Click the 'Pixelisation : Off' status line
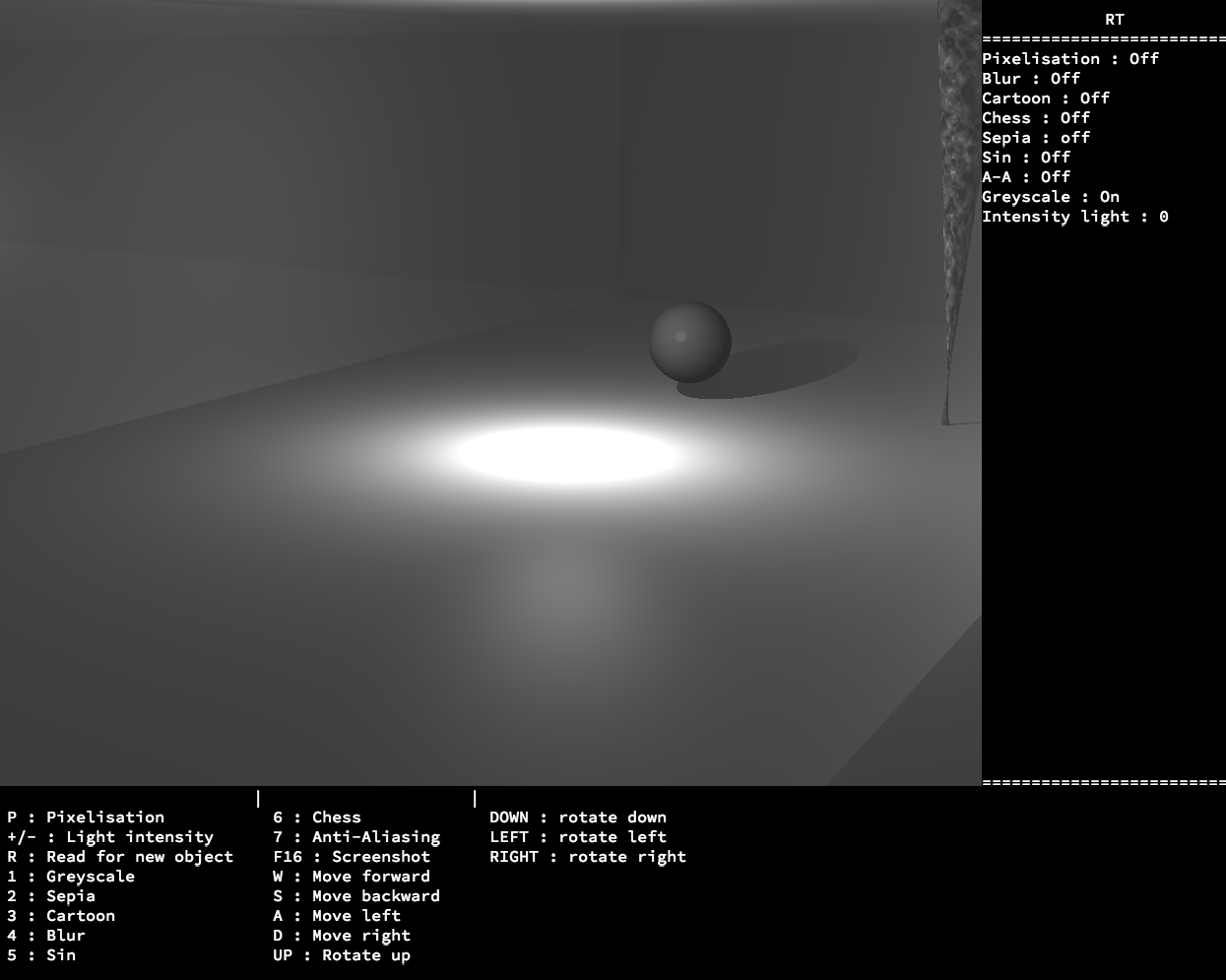Viewport: 1226px width, 980px height. [x=1070, y=59]
